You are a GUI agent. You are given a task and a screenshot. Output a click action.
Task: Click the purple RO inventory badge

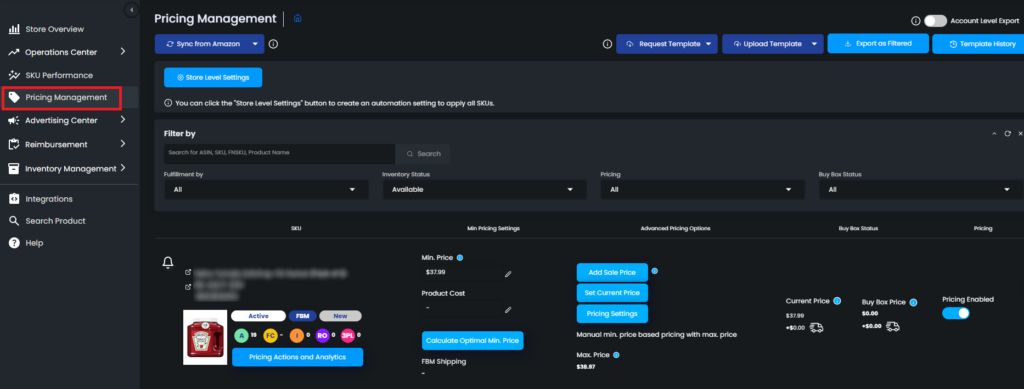[x=322, y=335]
